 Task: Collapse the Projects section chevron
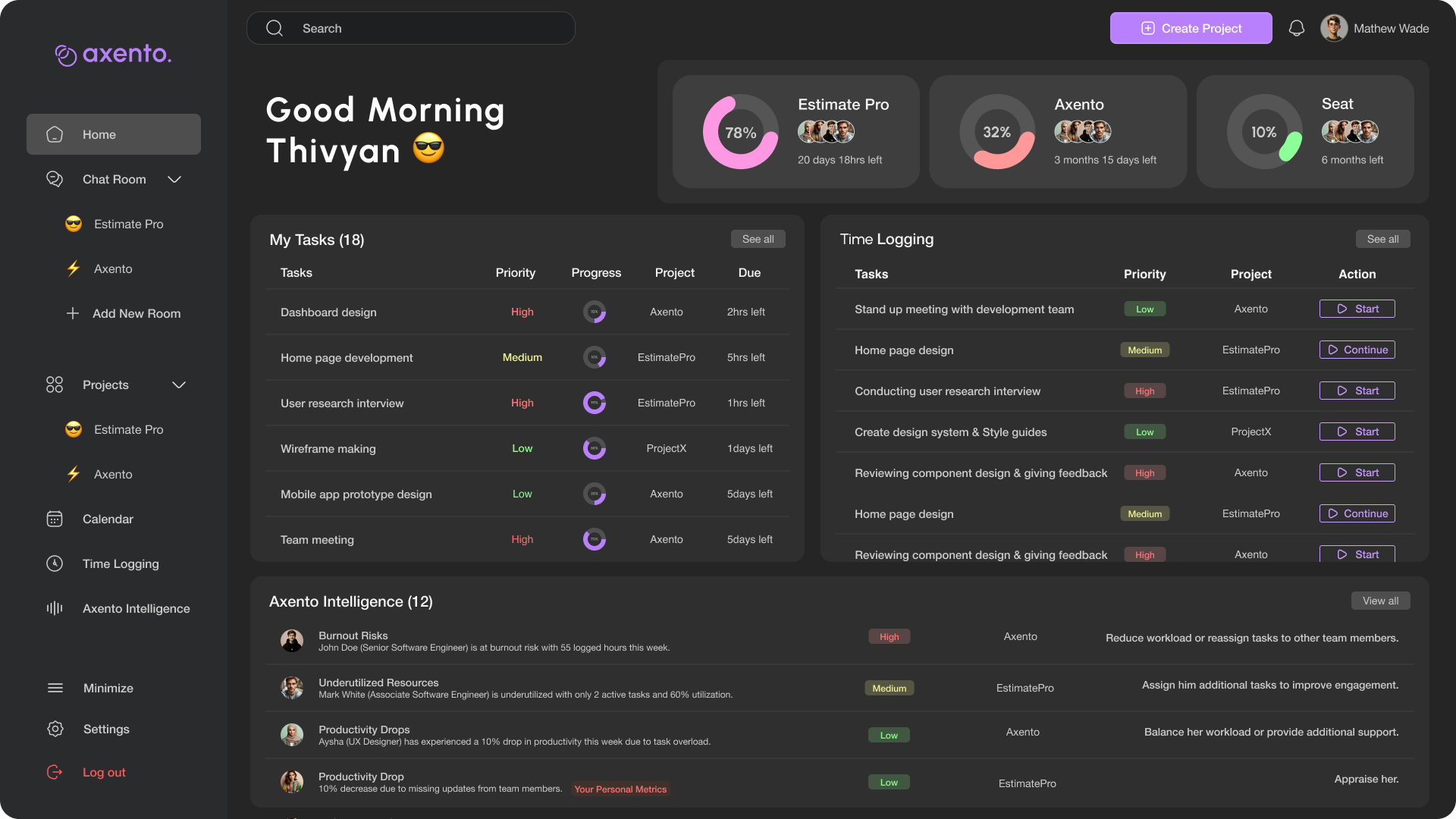(x=179, y=384)
